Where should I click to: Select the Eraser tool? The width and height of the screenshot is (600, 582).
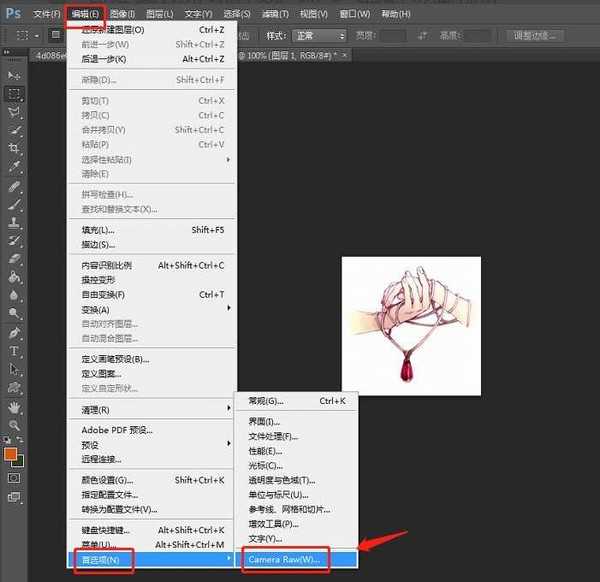coord(15,259)
